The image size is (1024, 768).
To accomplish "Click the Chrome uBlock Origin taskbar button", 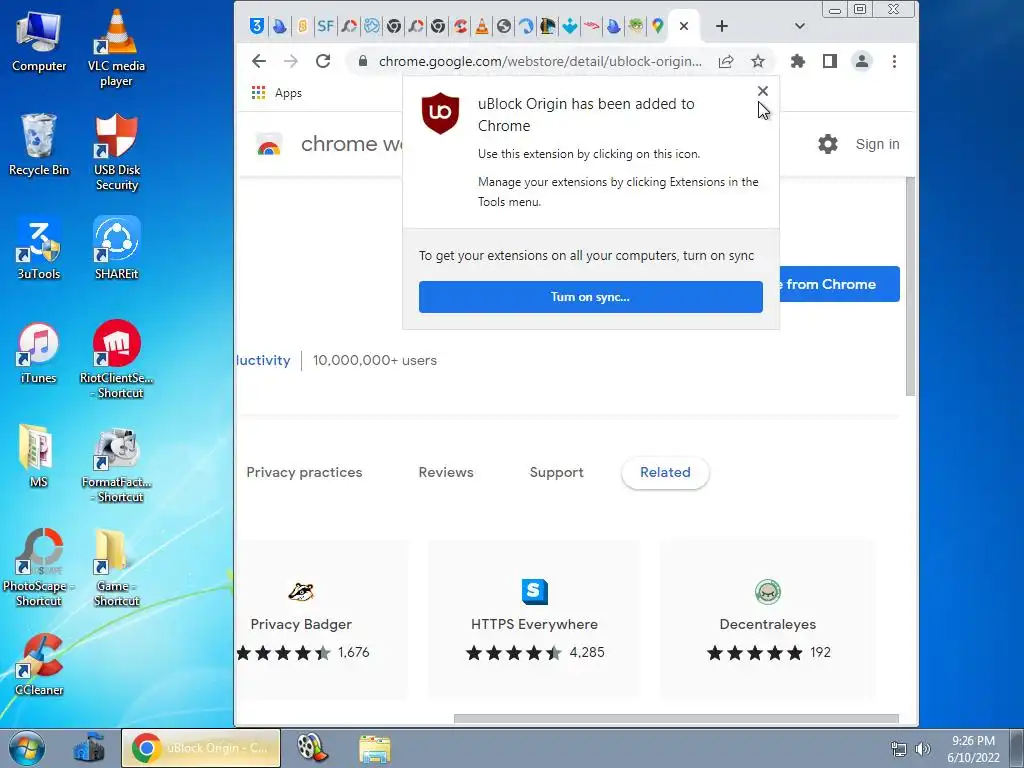I will 201,748.
